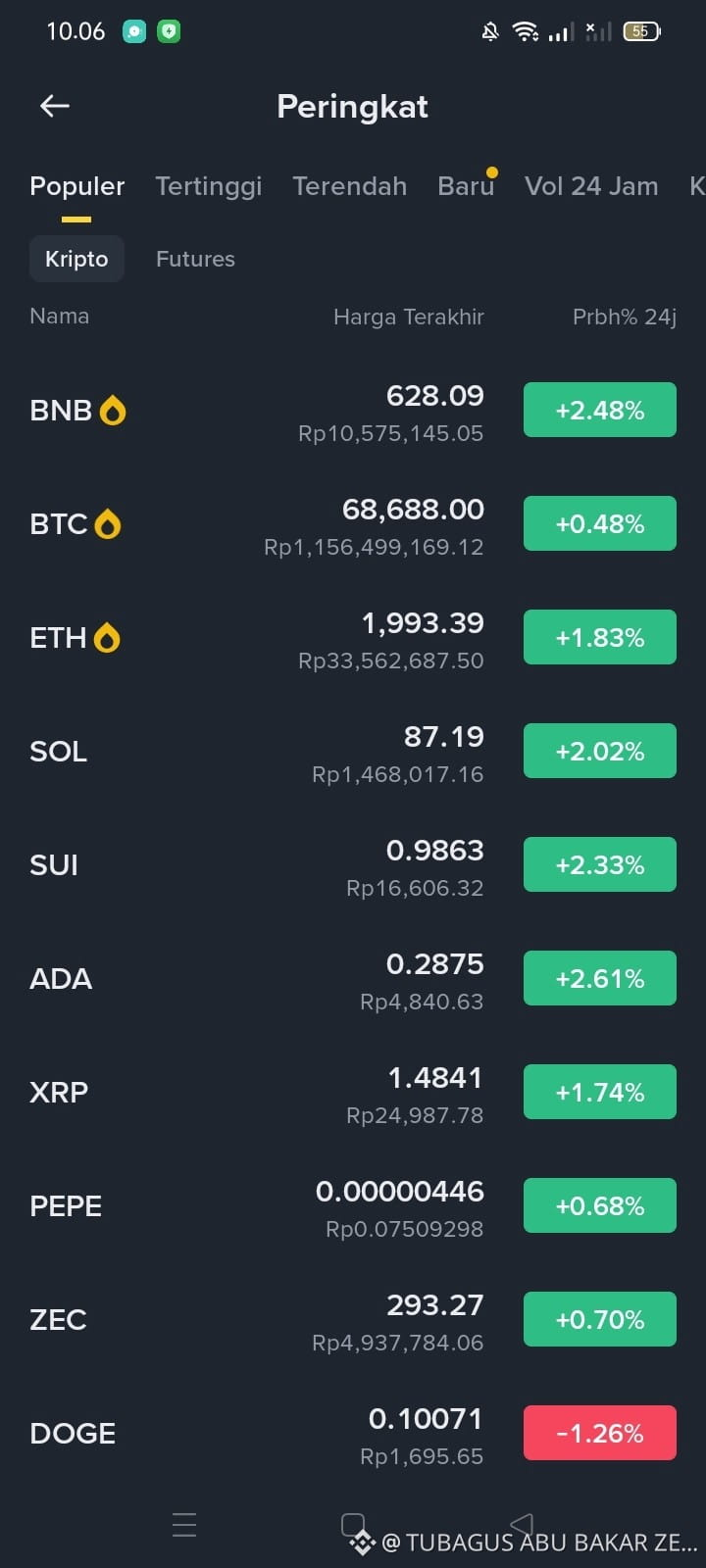Select the Kripto filter chip
This screenshot has height=1568, width=706.
pos(76,259)
